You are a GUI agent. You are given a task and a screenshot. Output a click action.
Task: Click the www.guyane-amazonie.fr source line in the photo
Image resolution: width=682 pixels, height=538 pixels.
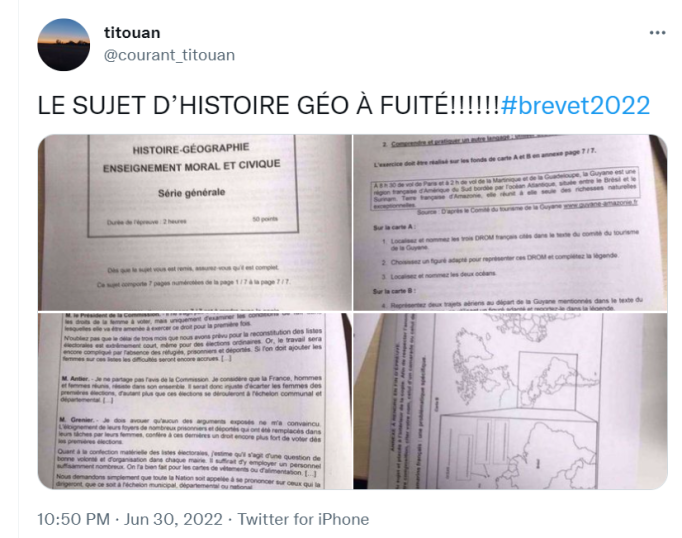pos(527,208)
